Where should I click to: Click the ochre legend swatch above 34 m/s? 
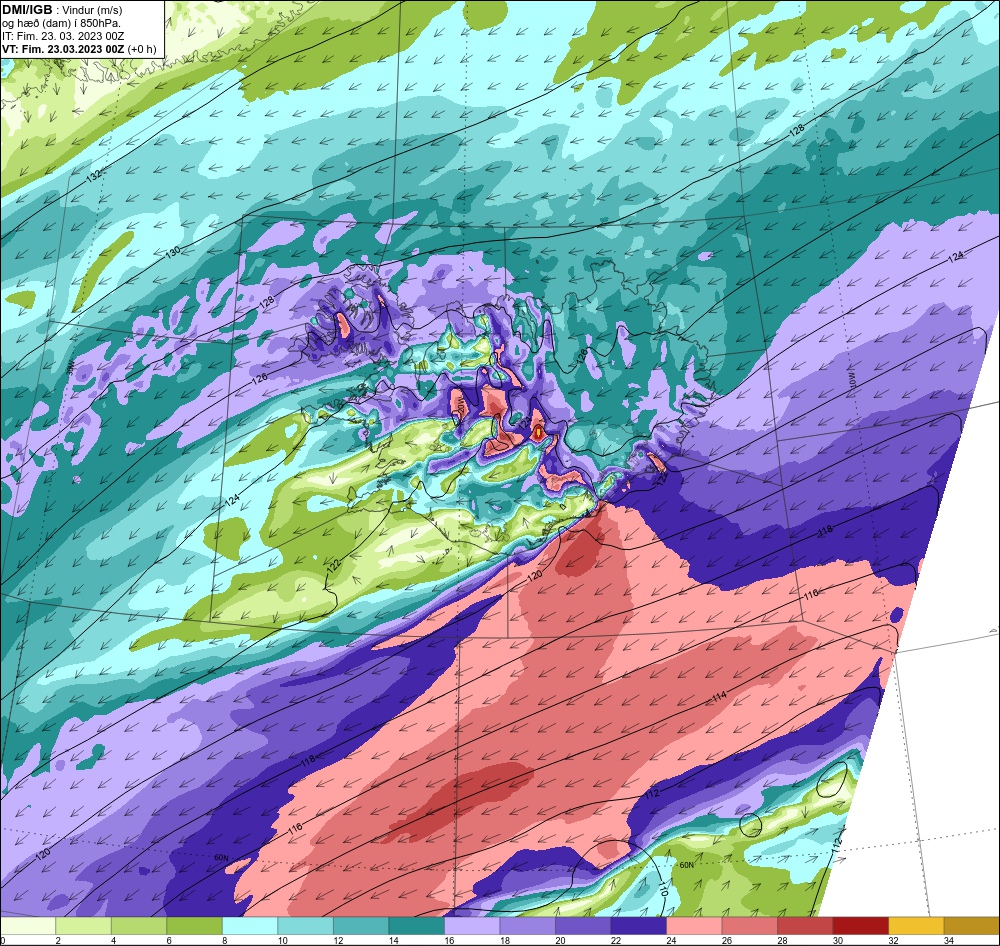coord(971,926)
